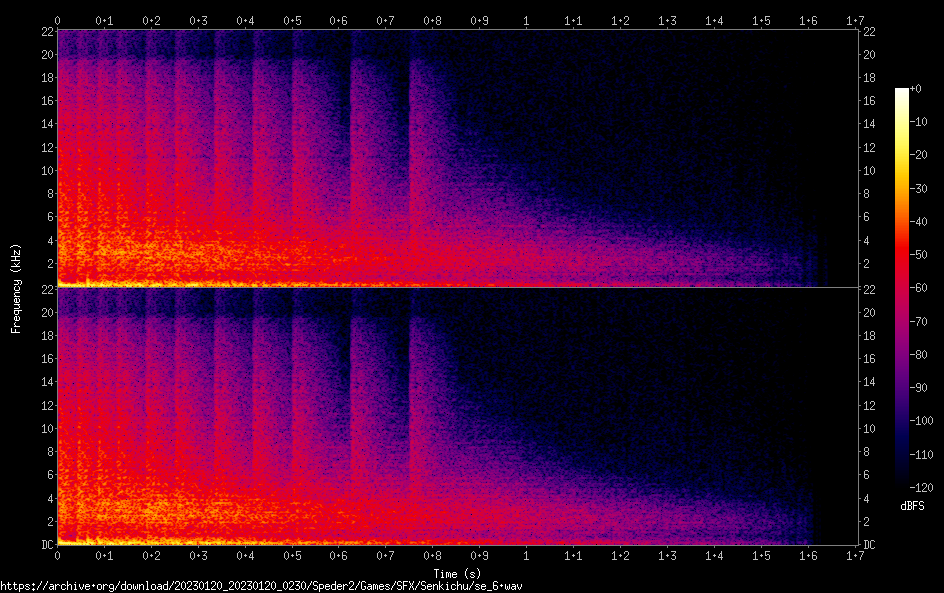This screenshot has width=944, height=593.
Task: Click the 10 kHz label right of lower channel
Action: [869, 428]
